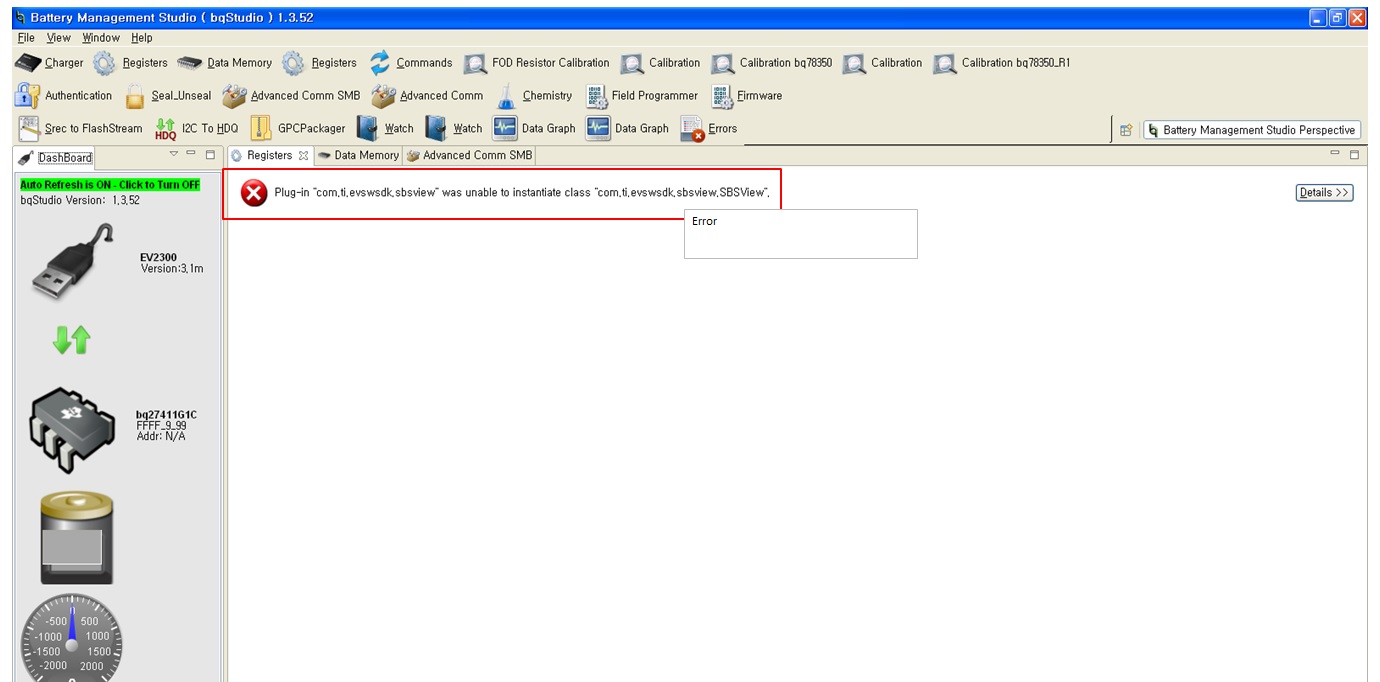The width and height of the screenshot is (1380, 682).
Task: Open second Data Graph tool
Action: coord(627,129)
